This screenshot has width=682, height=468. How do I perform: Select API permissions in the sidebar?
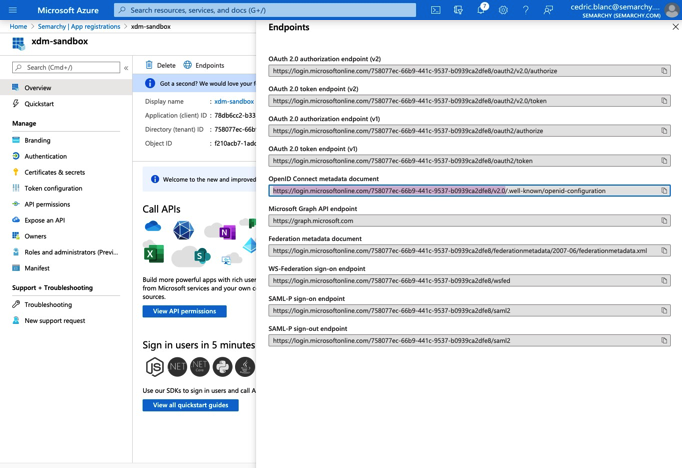click(x=47, y=204)
